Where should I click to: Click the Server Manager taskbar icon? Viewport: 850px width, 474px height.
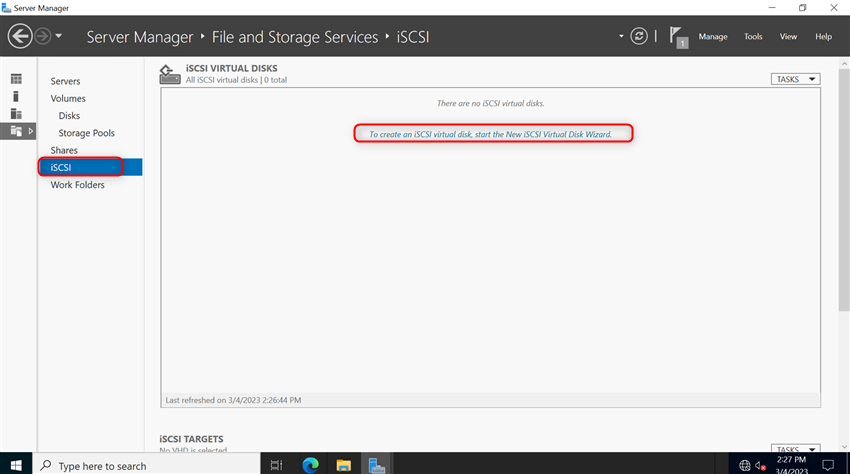click(377, 465)
